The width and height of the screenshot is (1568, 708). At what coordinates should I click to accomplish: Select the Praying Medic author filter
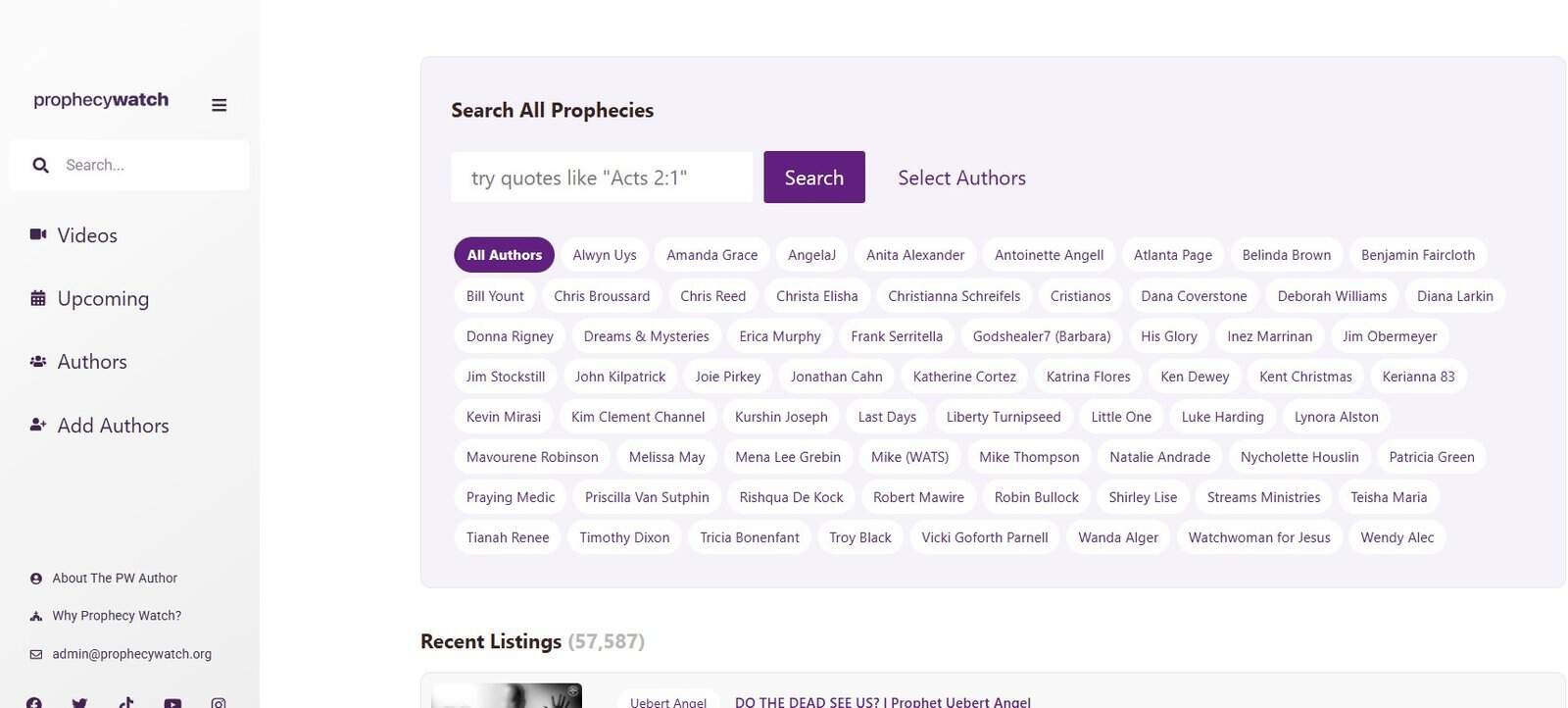(x=511, y=497)
